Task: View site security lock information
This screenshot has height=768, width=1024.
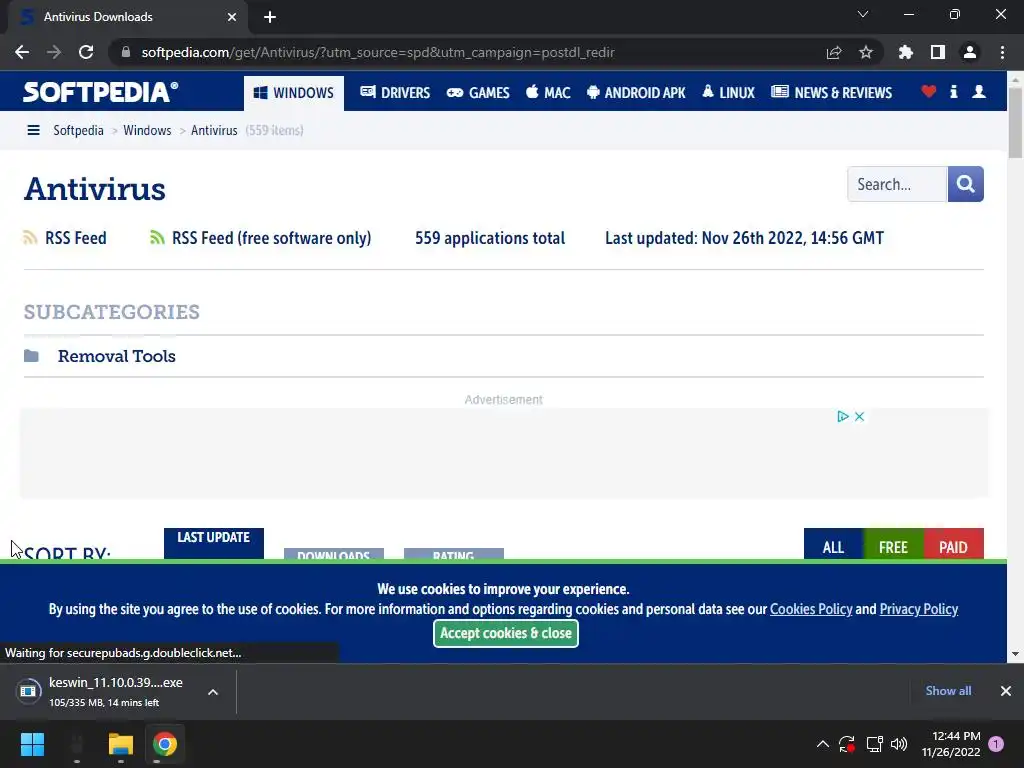Action: click(126, 52)
